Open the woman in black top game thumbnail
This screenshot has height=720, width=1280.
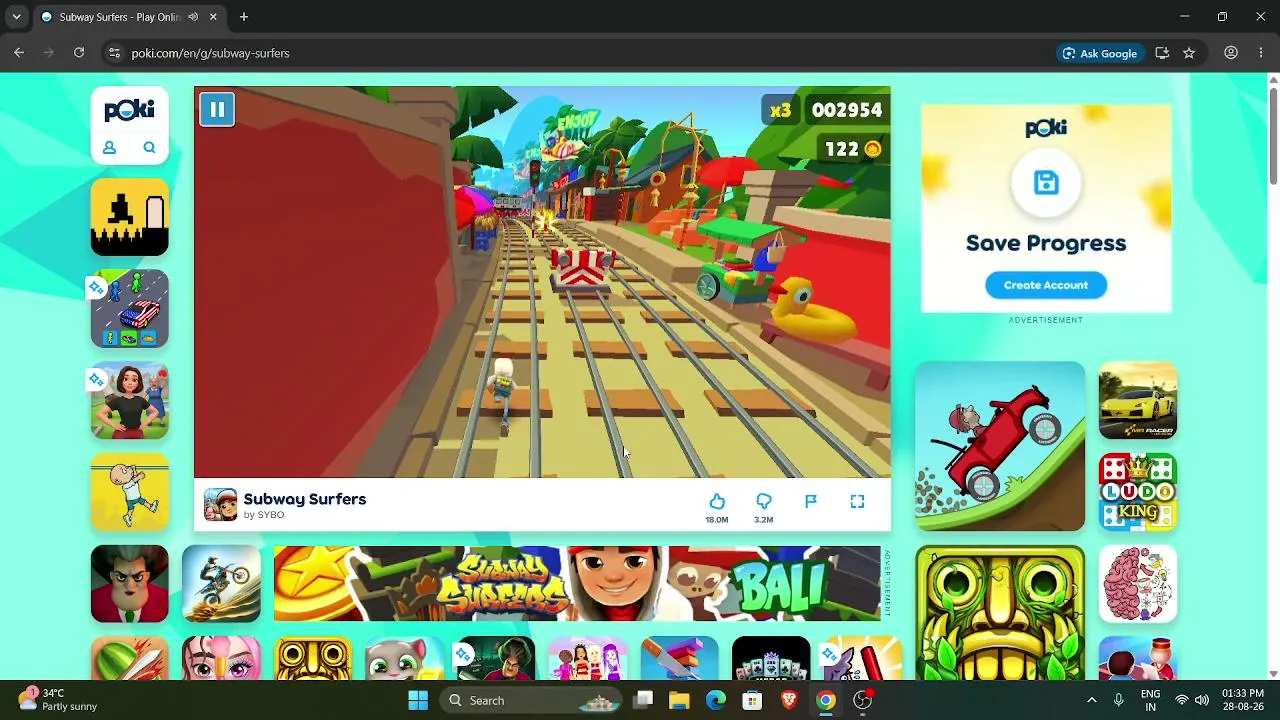tap(130, 401)
